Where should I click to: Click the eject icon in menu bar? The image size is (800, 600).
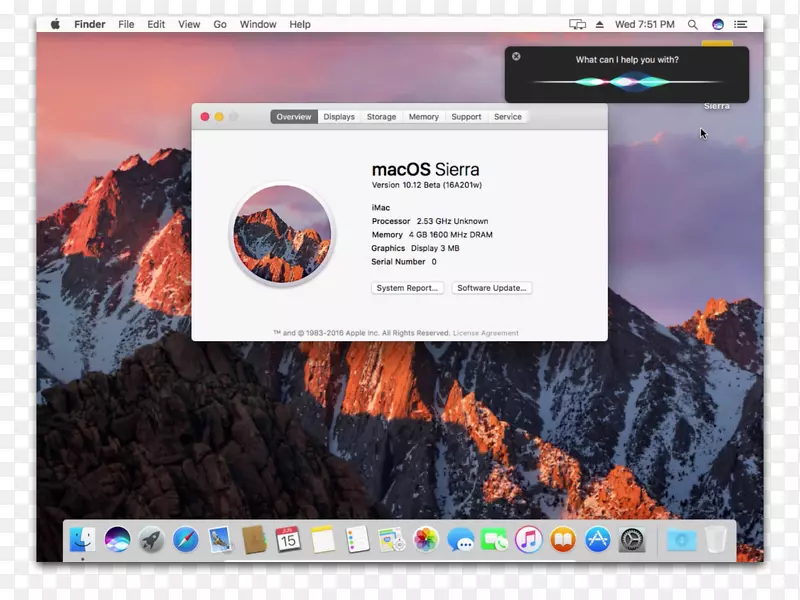coord(600,24)
